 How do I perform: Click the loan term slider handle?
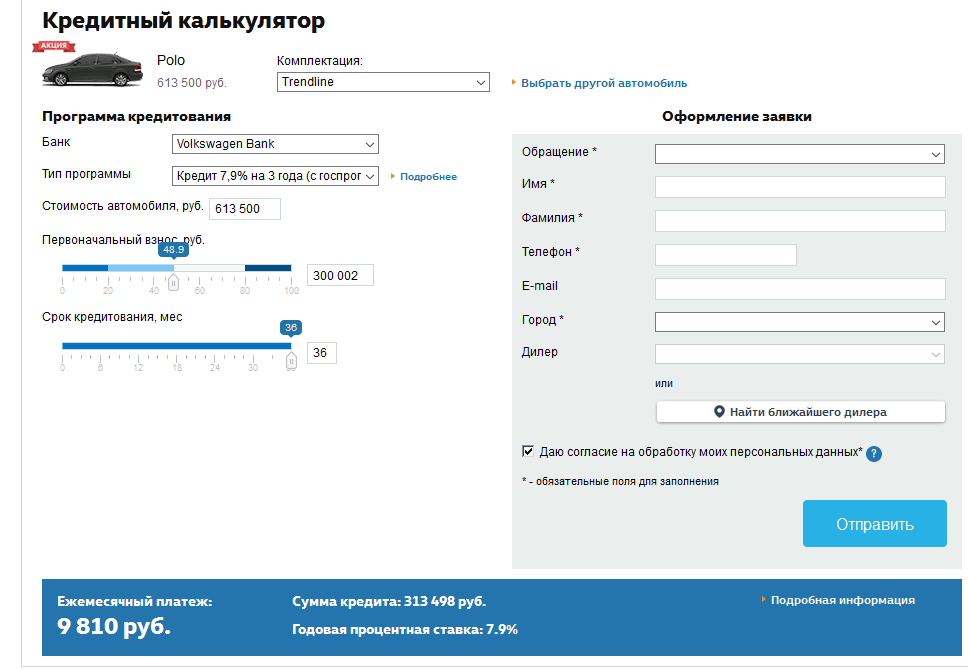(x=291, y=360)
